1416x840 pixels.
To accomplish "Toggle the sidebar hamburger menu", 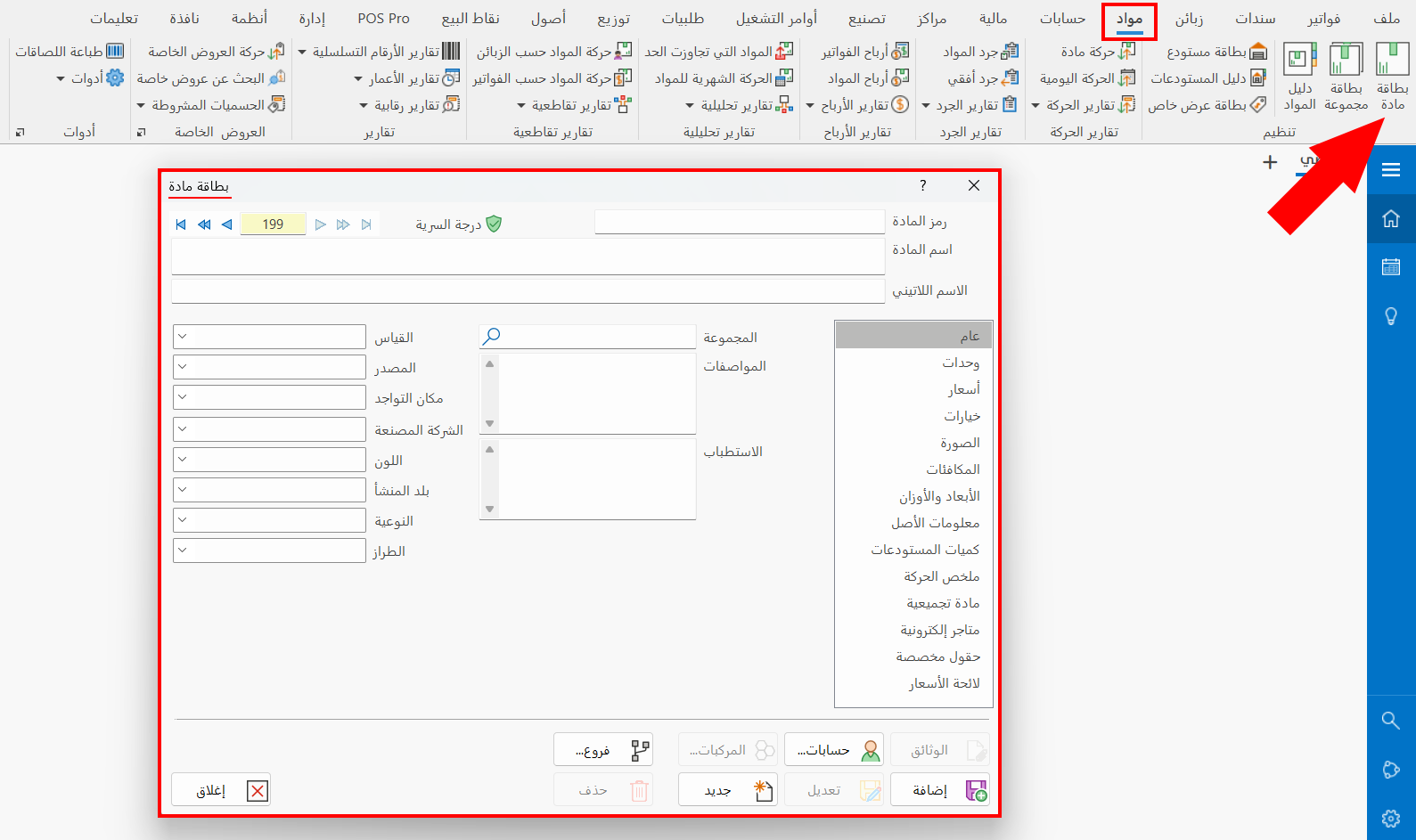I will [1391, 170].
